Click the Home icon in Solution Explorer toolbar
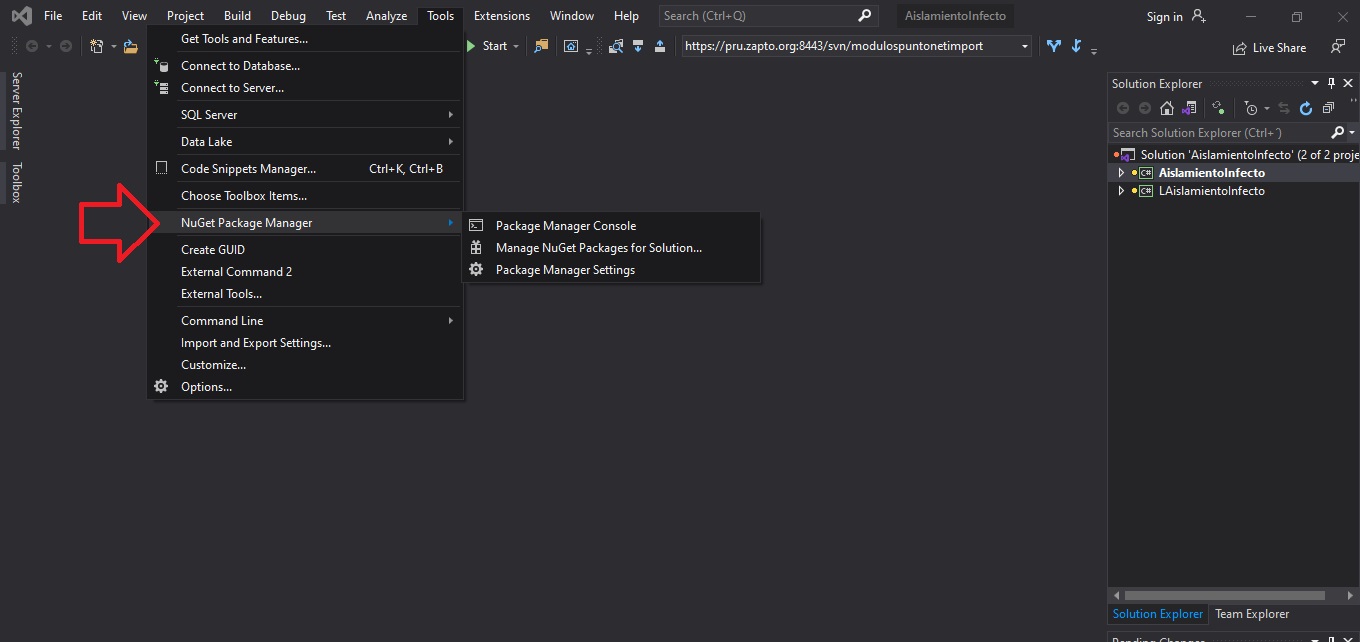The width and height of the screenshot is (1360, 642). [x=1166, y=108]
